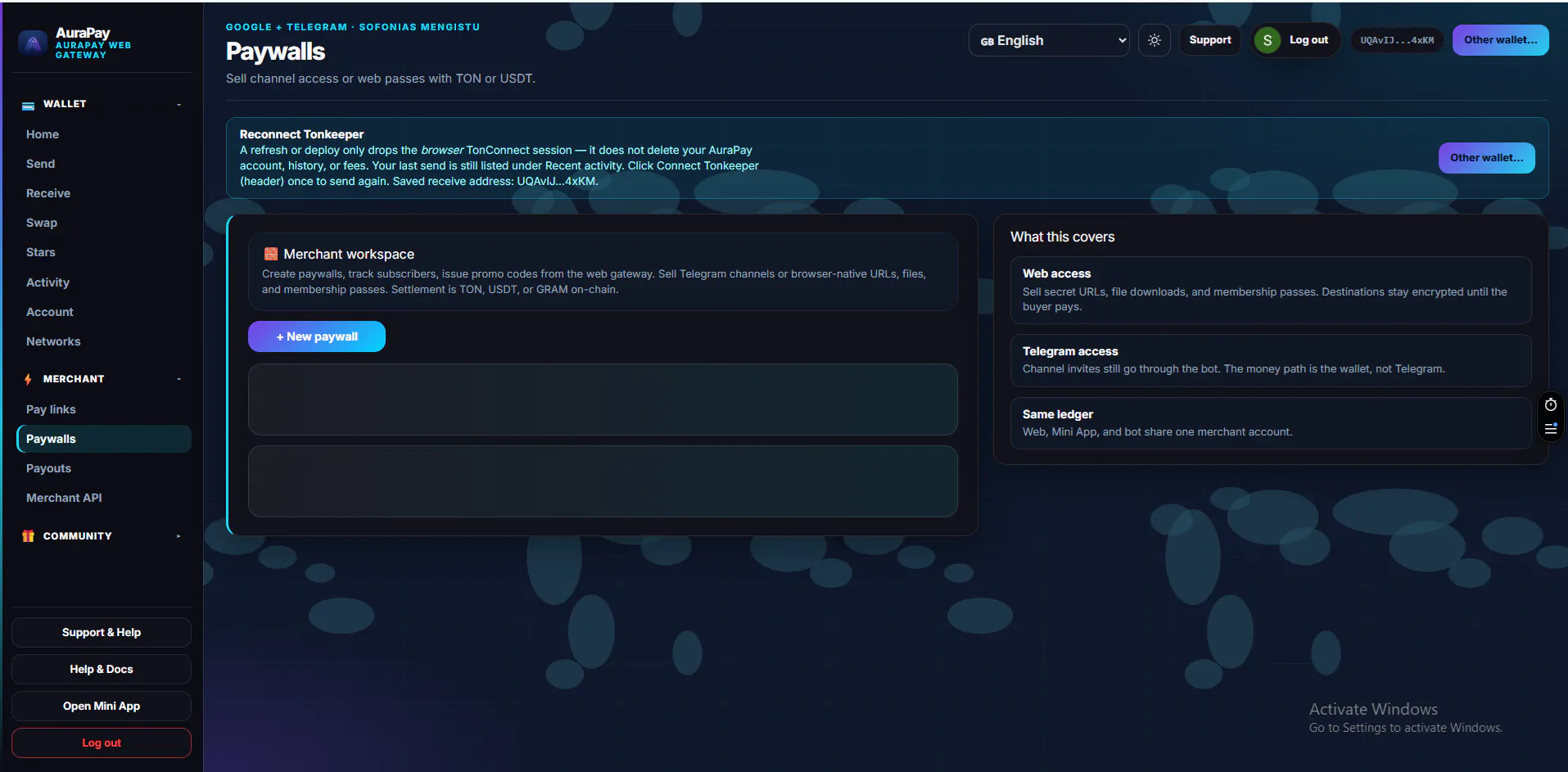Click the WALLET section label

pyautogui.click(x=65, y=104)
